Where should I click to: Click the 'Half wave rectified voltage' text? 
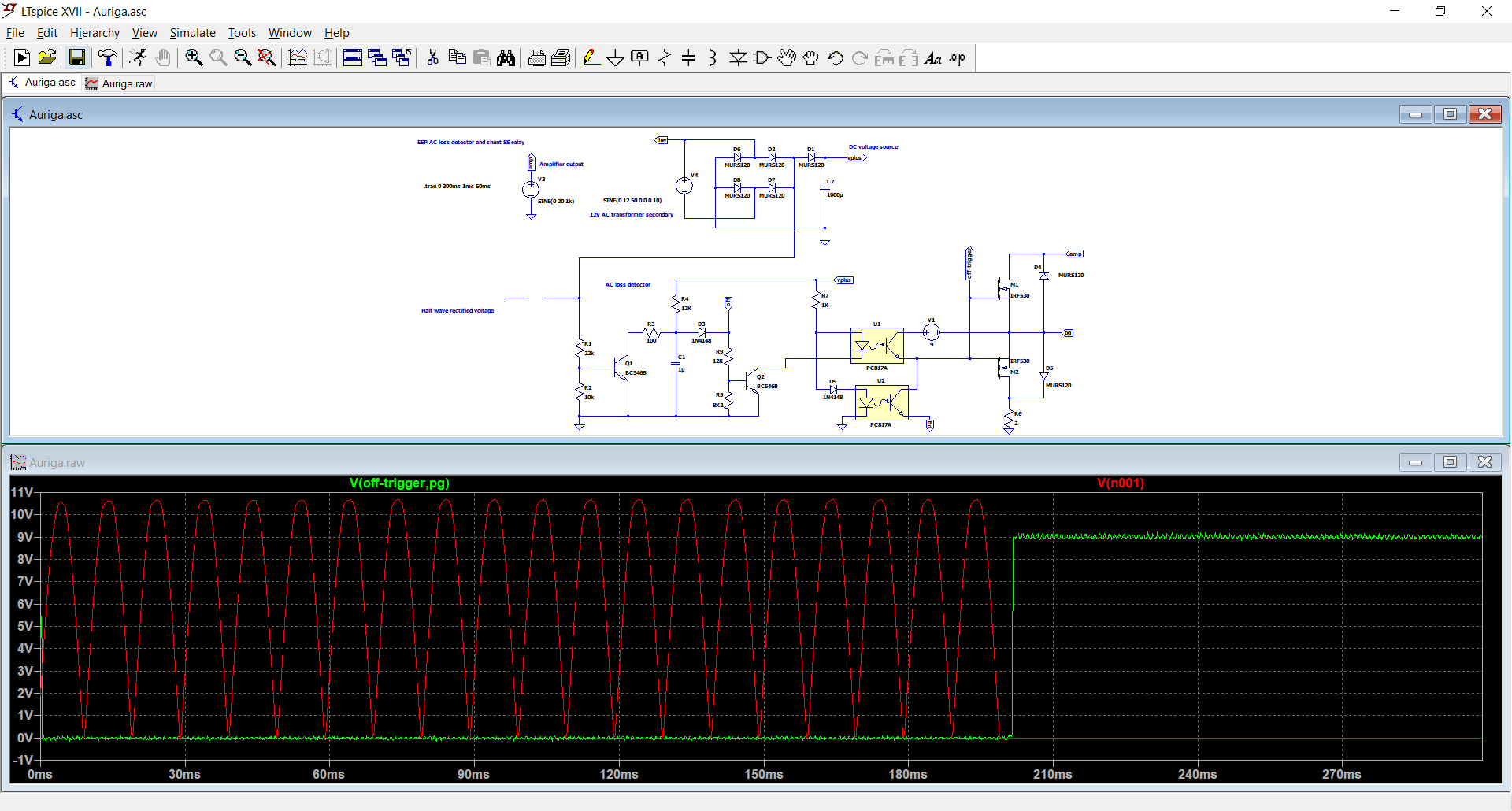click(458, 311)
